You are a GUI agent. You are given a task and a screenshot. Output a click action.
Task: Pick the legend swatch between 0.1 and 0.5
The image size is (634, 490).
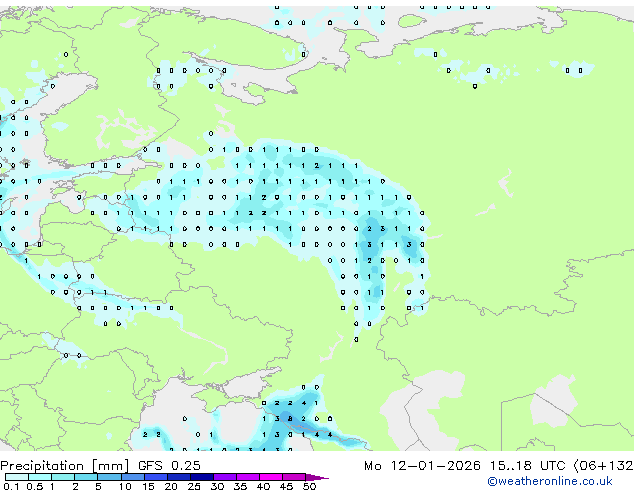(x=17, y=477)
